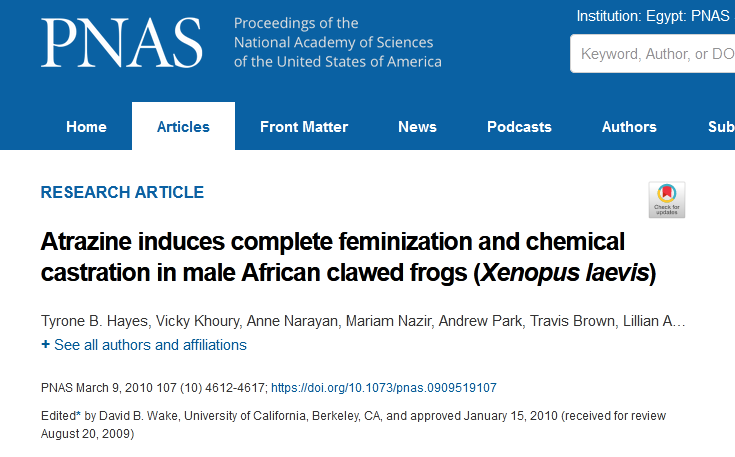Focus the keyword and author search field
The image size is (735, 457).
[655, 53]
